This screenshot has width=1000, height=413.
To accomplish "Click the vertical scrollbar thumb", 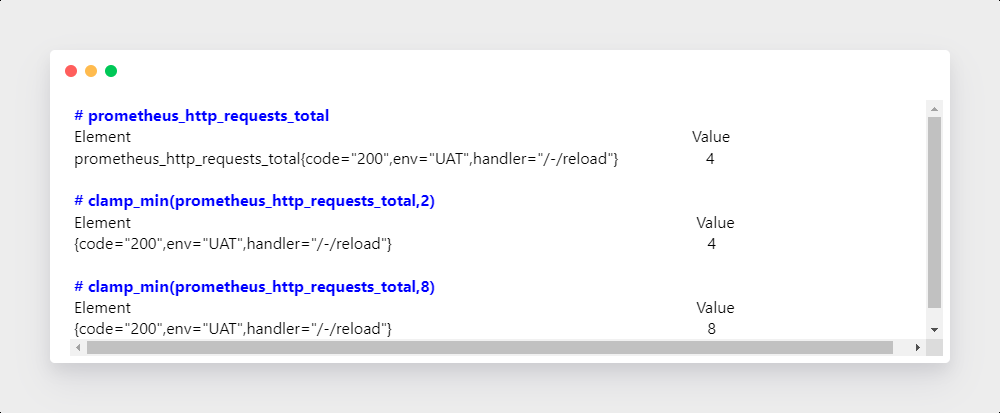I will point(934,212).
